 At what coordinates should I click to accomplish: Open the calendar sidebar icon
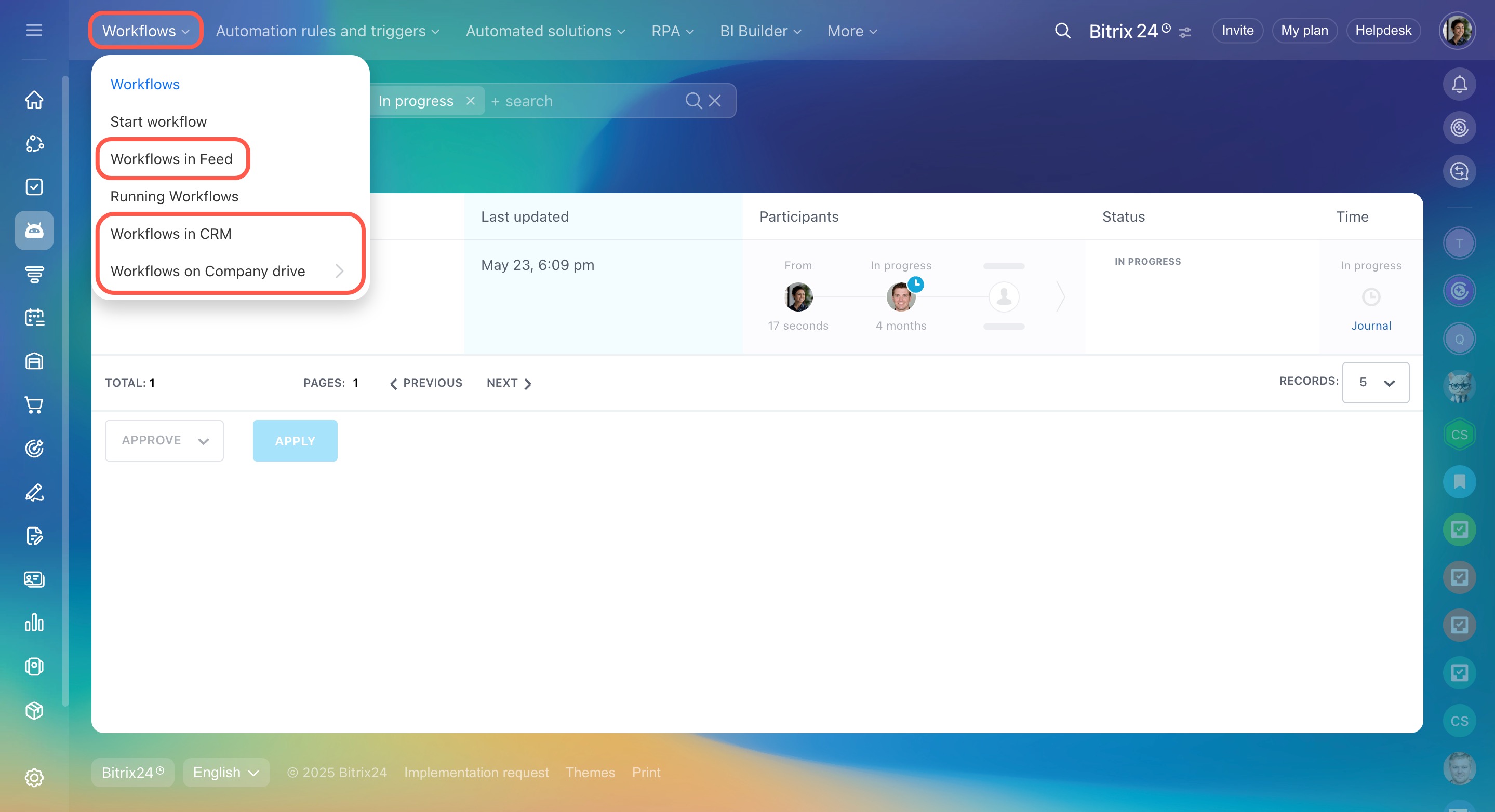coord(34,317)
